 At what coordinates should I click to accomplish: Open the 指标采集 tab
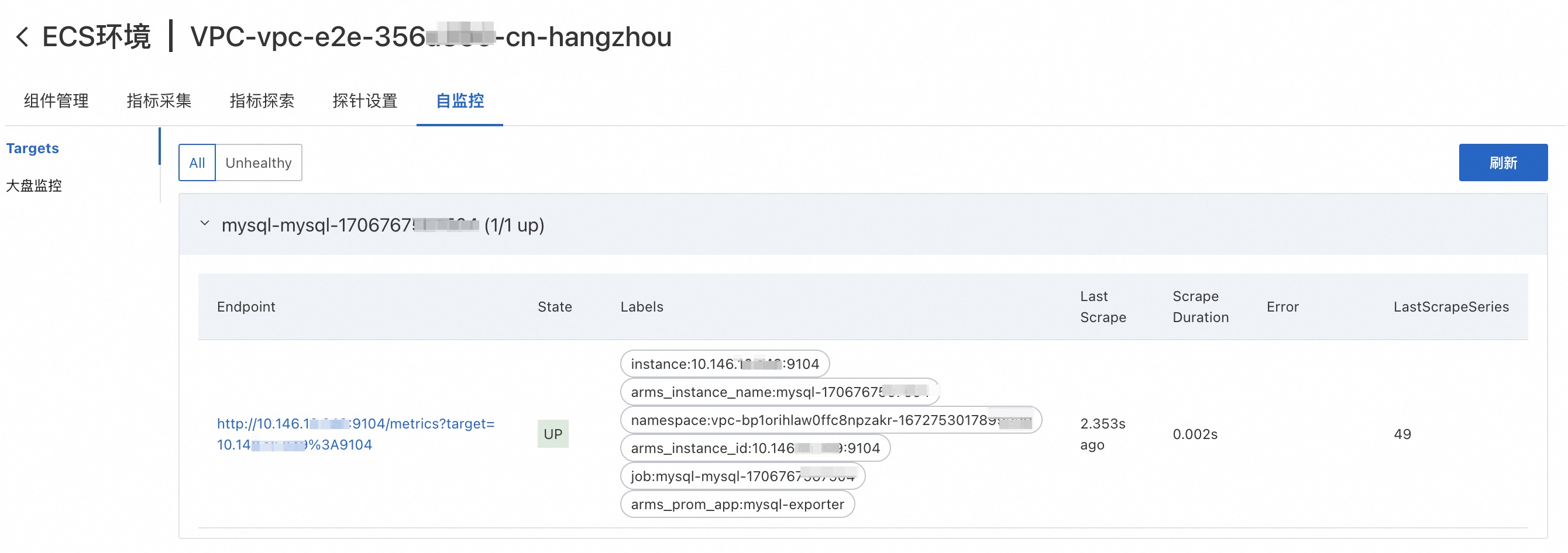pos(159,101)
